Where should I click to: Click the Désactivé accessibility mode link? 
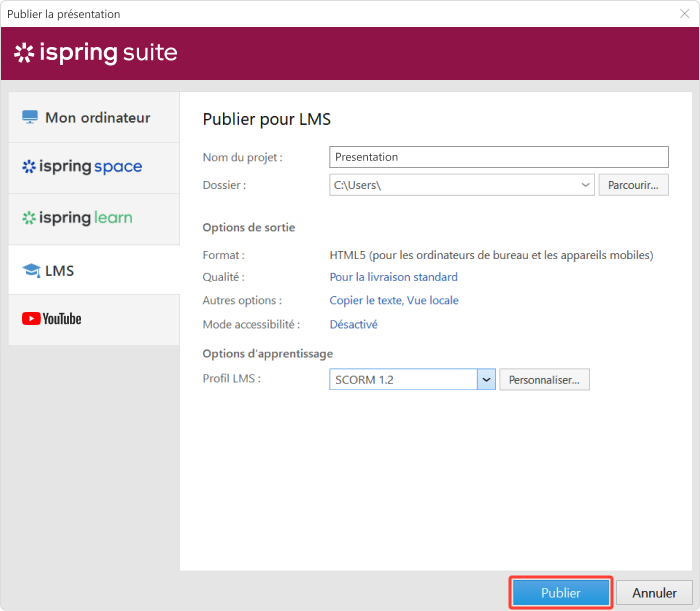(353, 324)
